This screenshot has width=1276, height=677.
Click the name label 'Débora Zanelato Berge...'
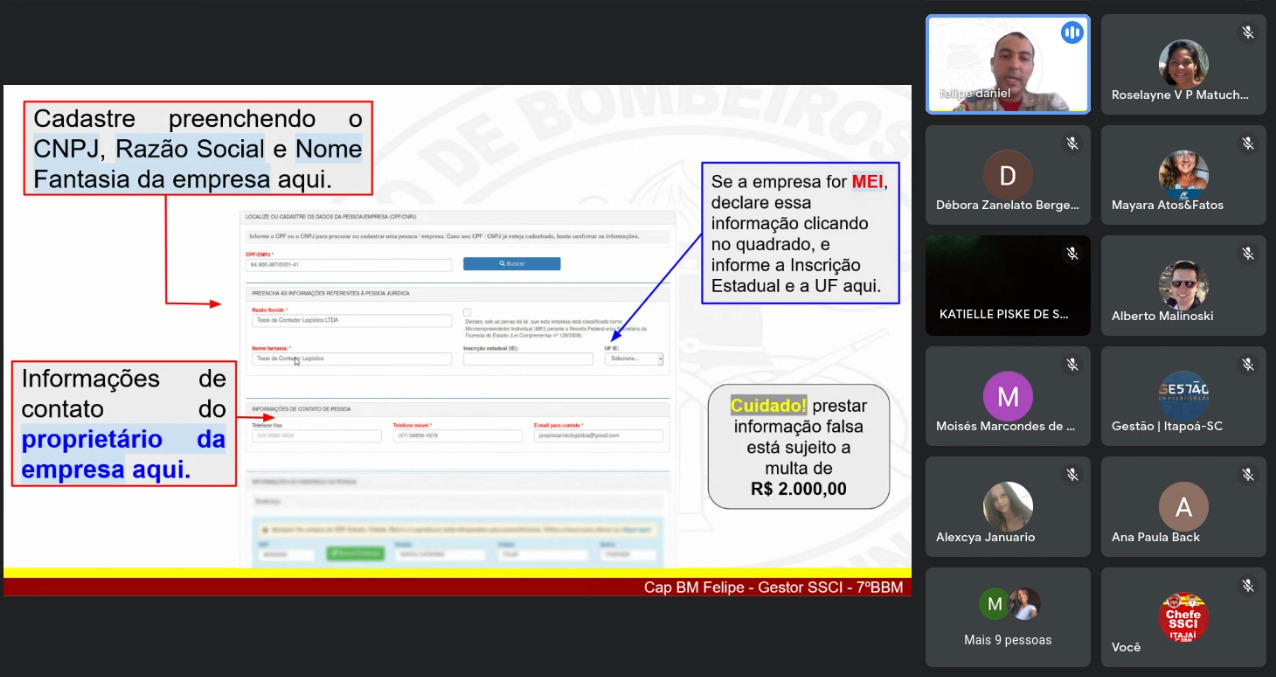(1007, 205)
